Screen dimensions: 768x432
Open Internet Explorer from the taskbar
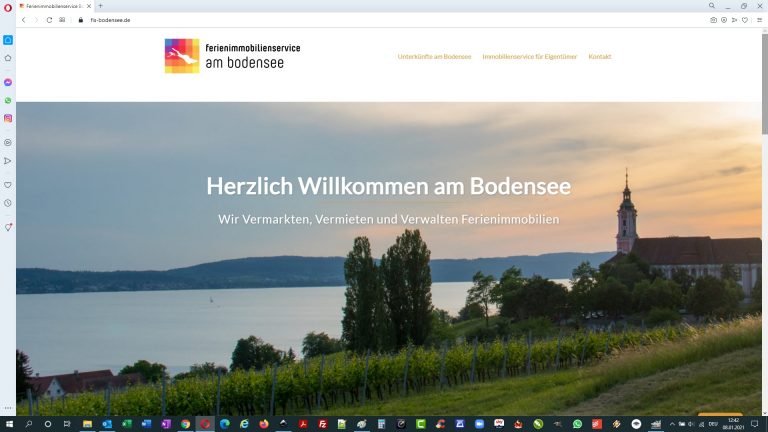[x=244, y=424]
